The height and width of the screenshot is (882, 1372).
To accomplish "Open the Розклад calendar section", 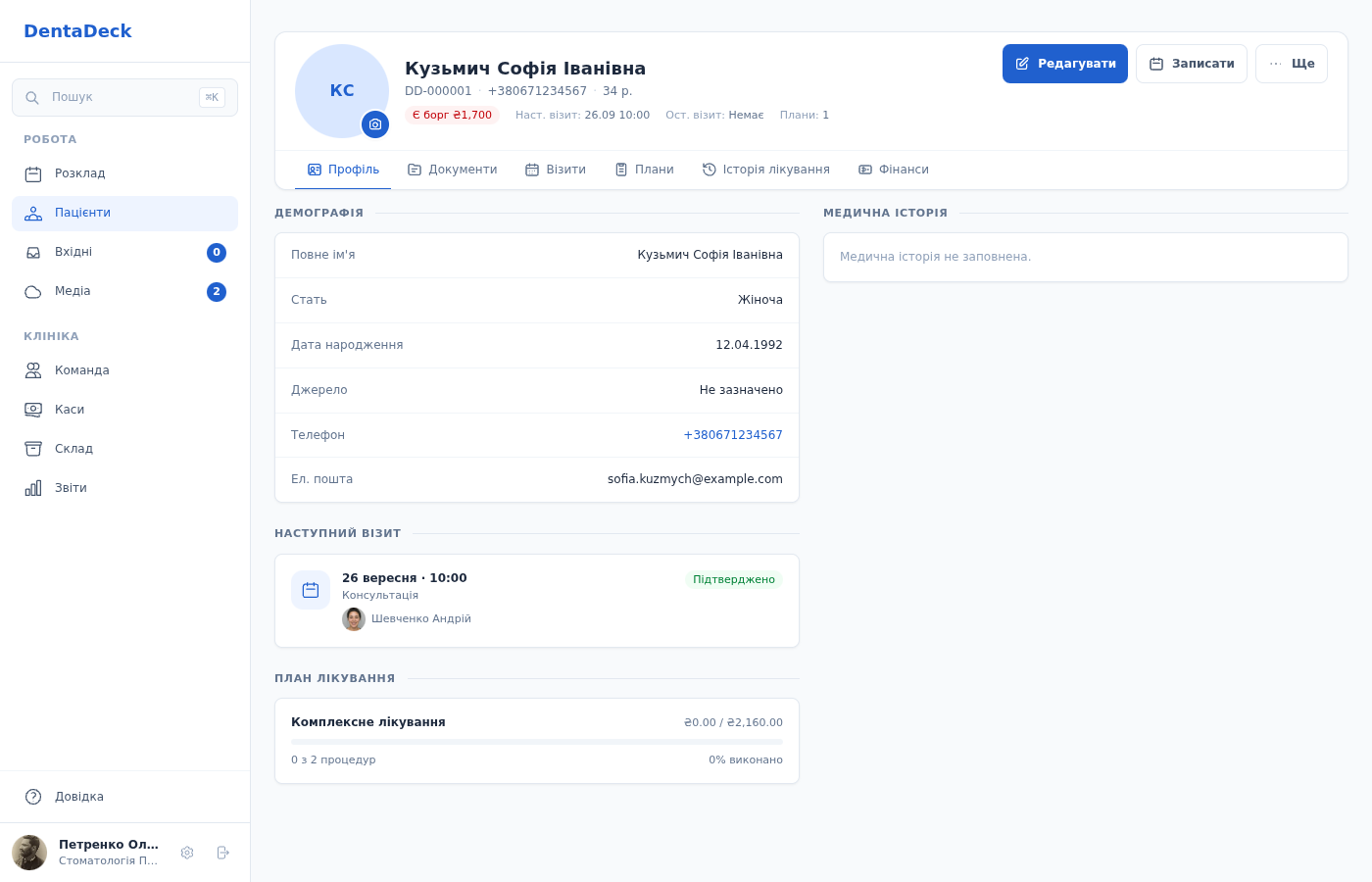I will [124, 173].
